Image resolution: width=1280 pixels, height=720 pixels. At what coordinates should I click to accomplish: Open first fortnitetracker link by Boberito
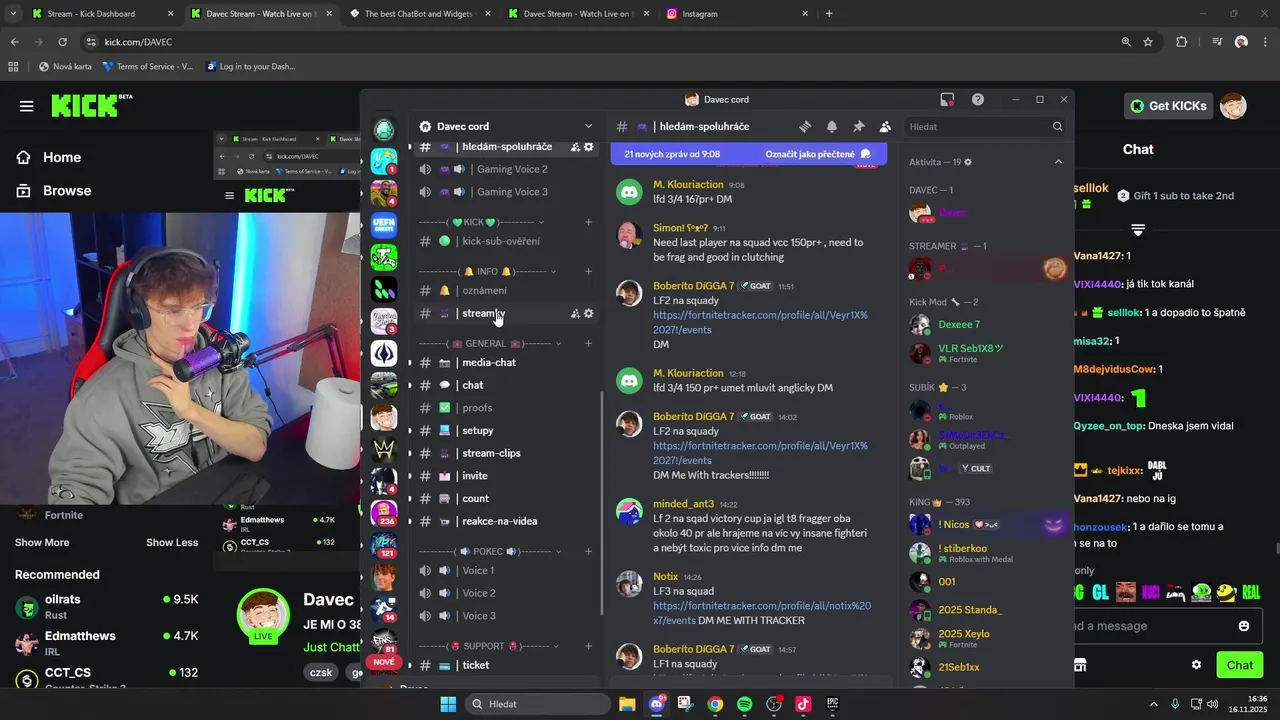[760, 322]
